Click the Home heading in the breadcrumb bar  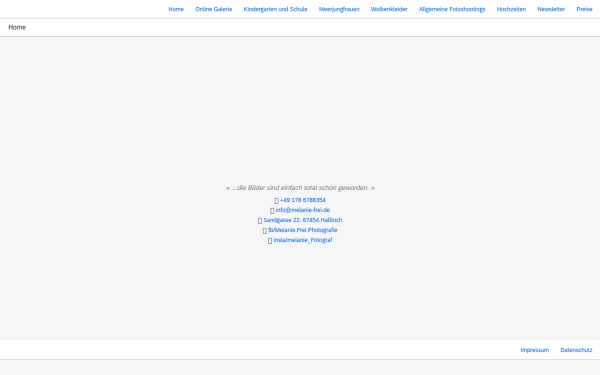tap(17, 28)
